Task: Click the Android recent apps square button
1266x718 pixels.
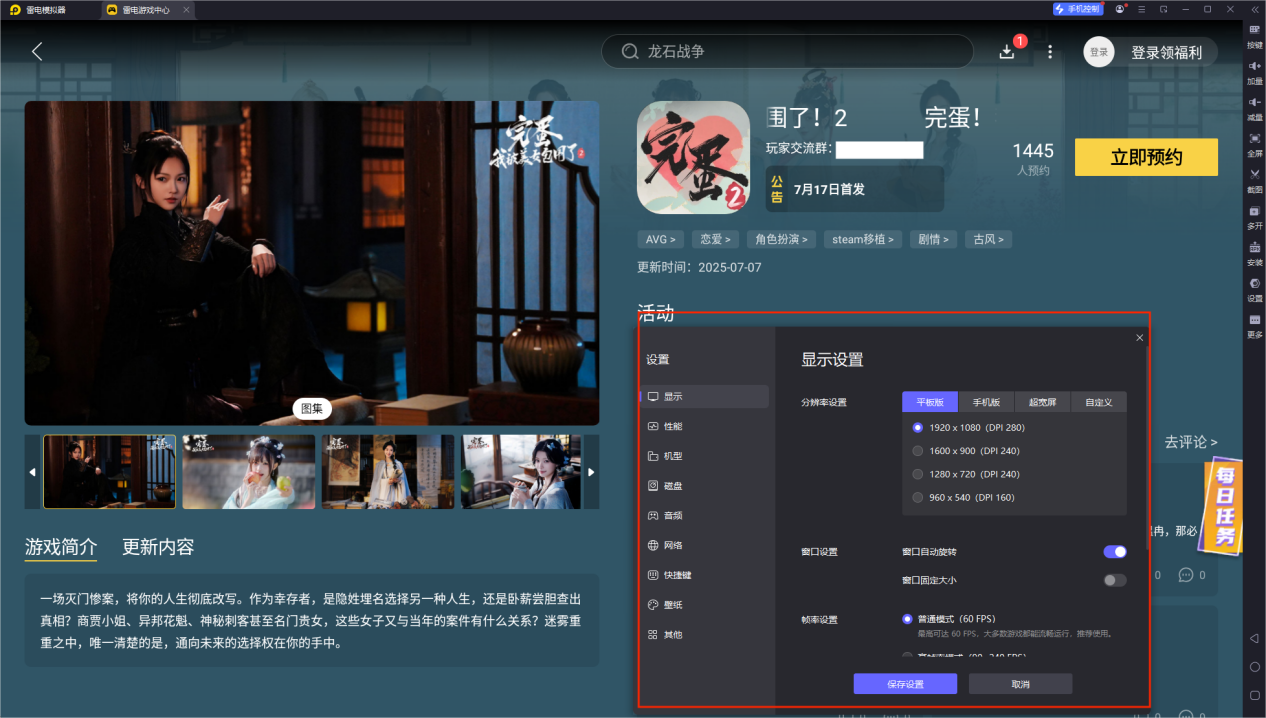Action: pyautogui.click(x=1254, y=695)
